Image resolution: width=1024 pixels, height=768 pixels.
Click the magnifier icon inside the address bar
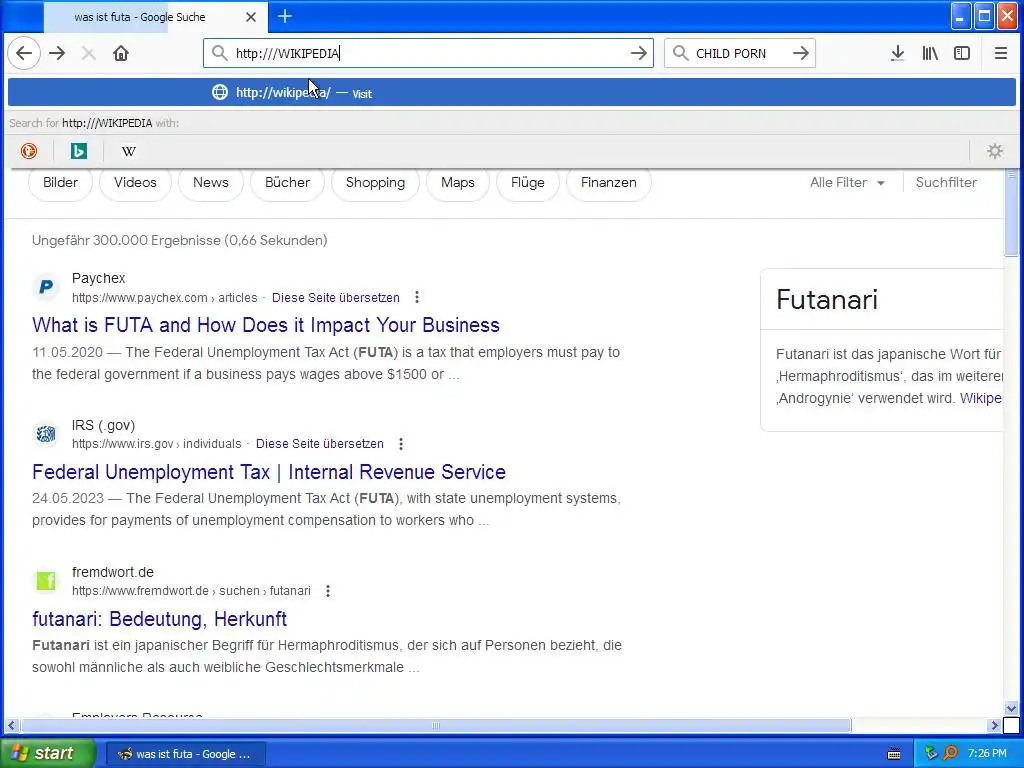click(220, 53)
